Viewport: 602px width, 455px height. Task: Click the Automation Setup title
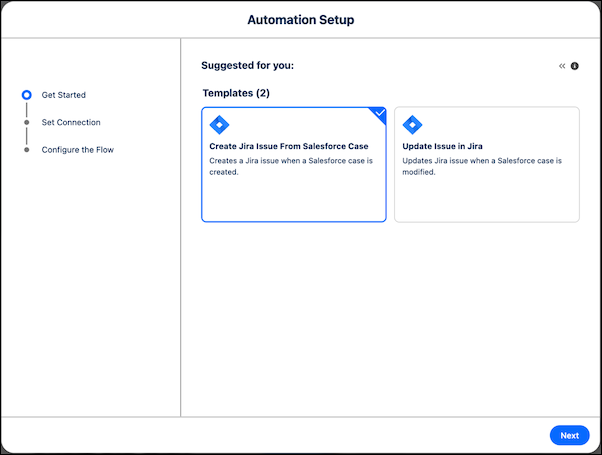click(301, 20)
